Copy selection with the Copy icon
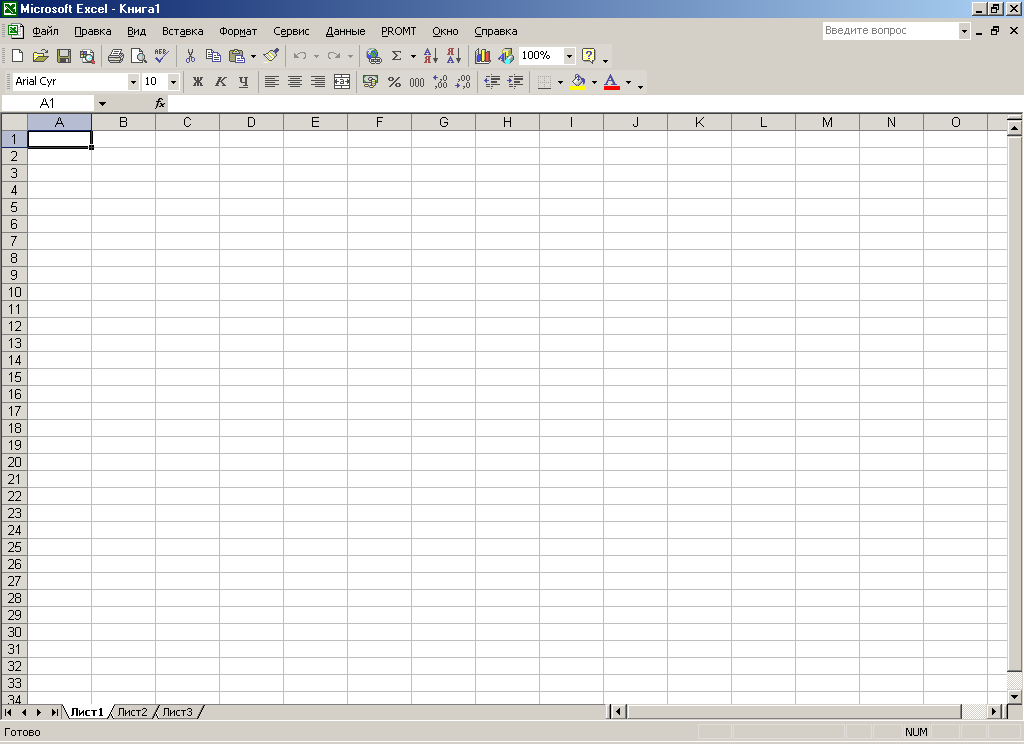 click(x=213, y=56)
